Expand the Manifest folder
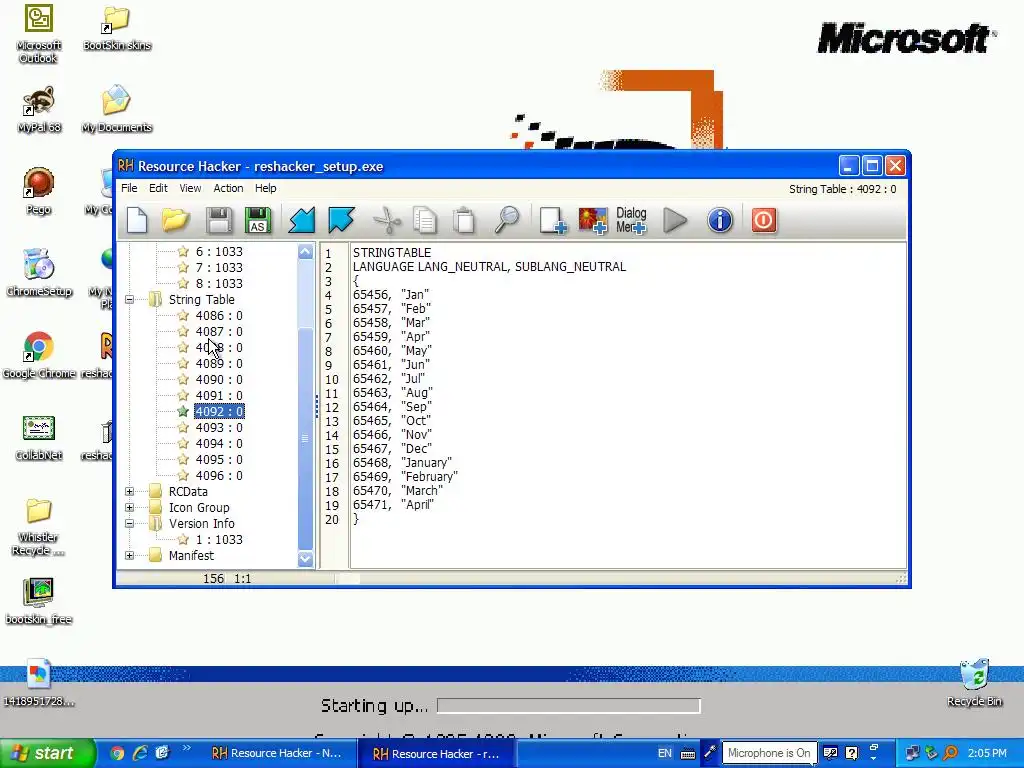1024x768 pixels. 129,556
